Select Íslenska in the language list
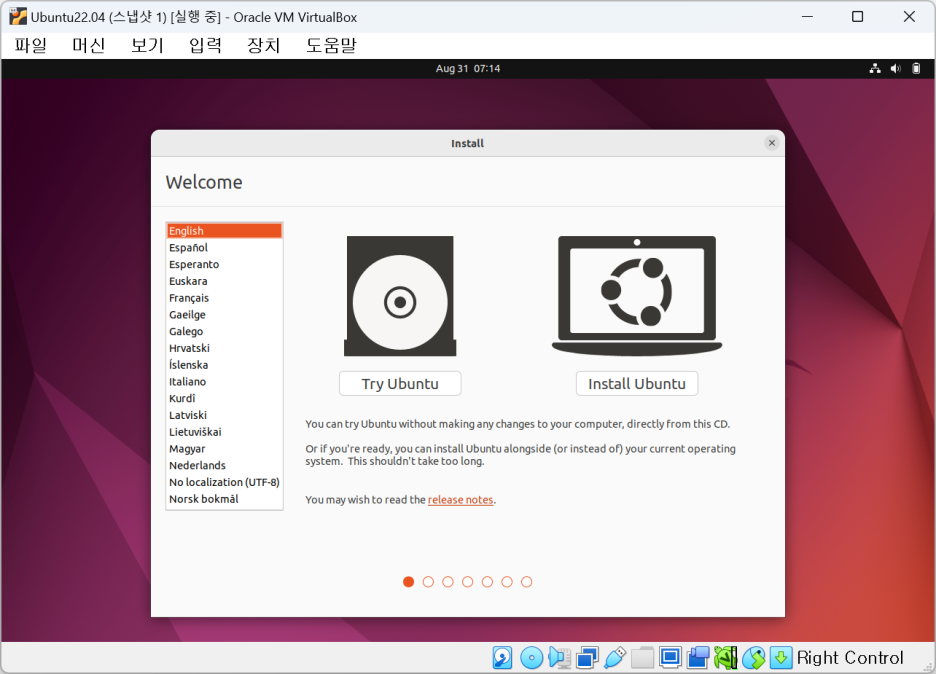This screenshot has width=936, height=674. [x=224, y=365]
